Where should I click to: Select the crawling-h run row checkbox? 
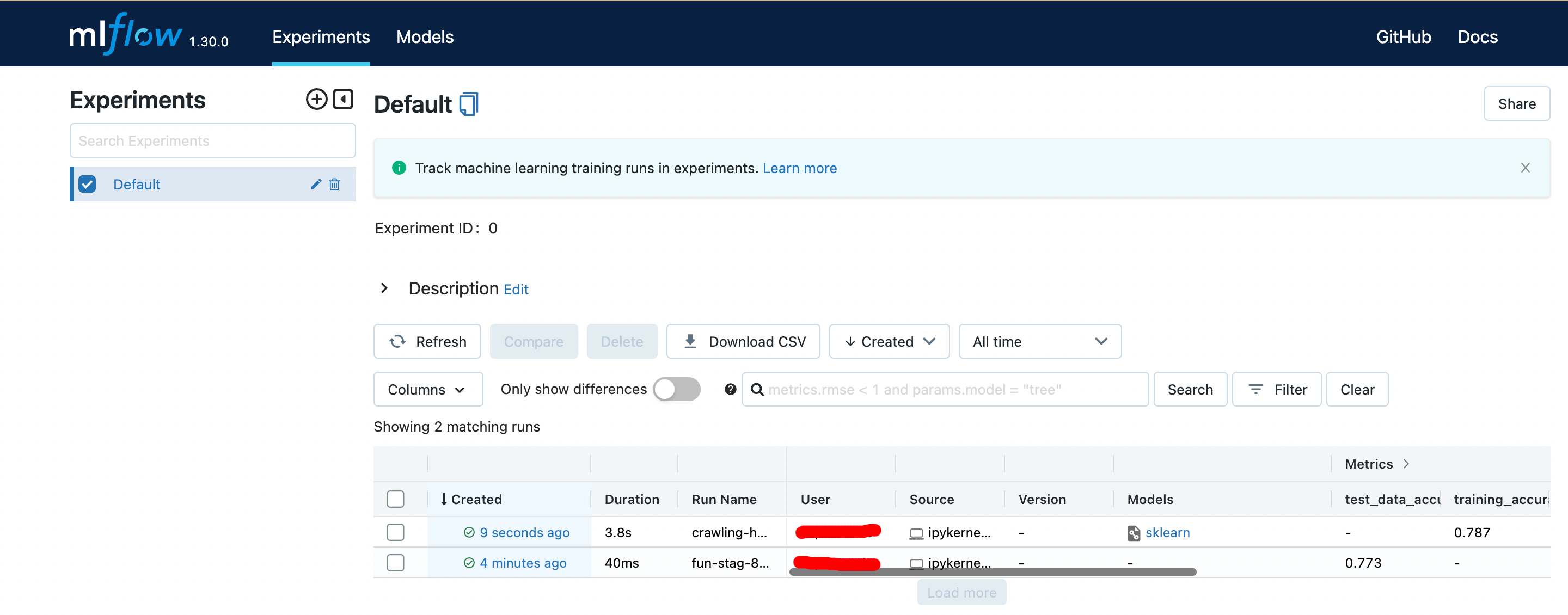click(x=395, y=532)
